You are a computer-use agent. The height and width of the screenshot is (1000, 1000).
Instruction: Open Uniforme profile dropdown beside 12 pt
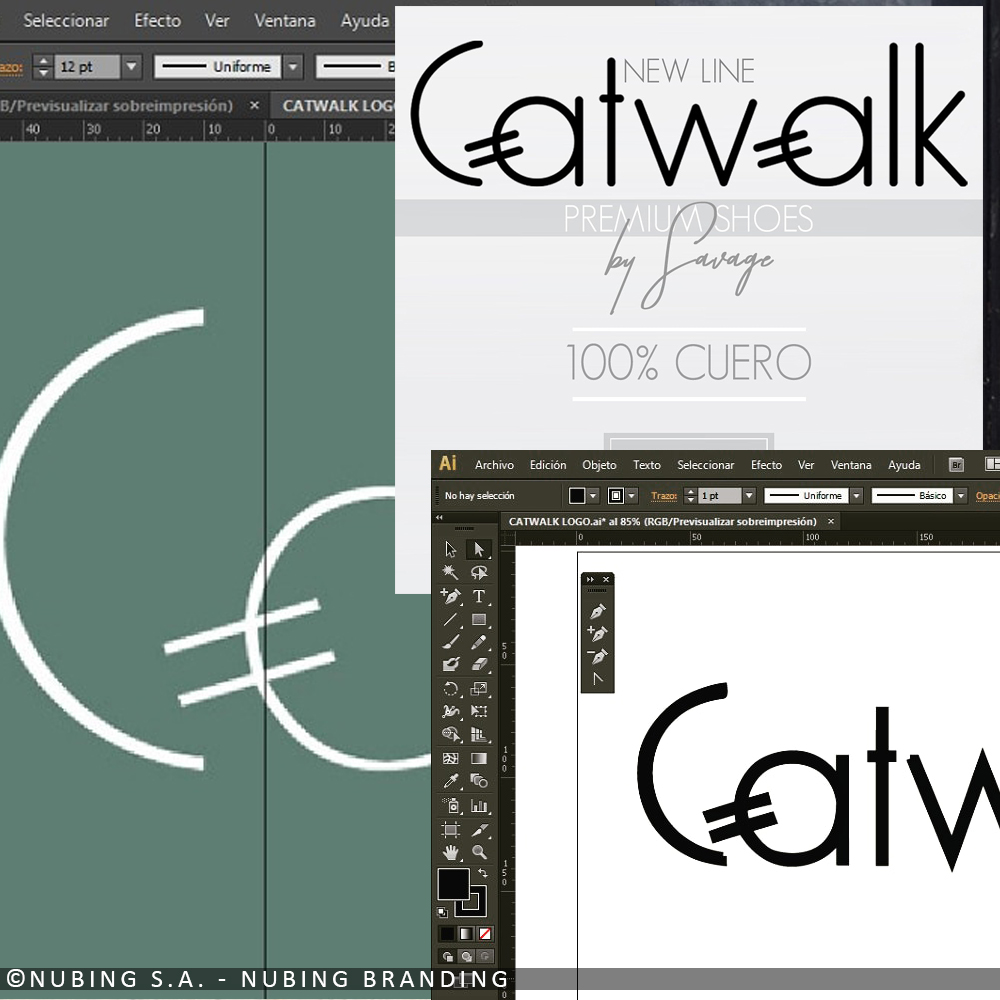(293, 66)
